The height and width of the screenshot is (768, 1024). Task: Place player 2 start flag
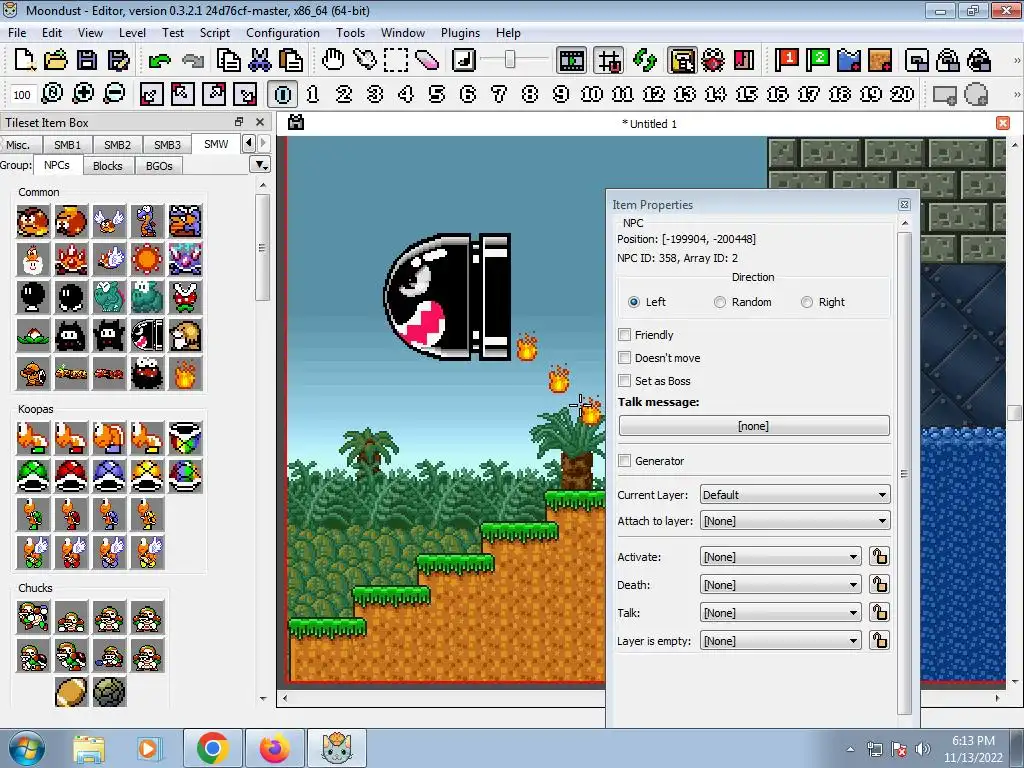pyautogui.click(x=817, y=60)
